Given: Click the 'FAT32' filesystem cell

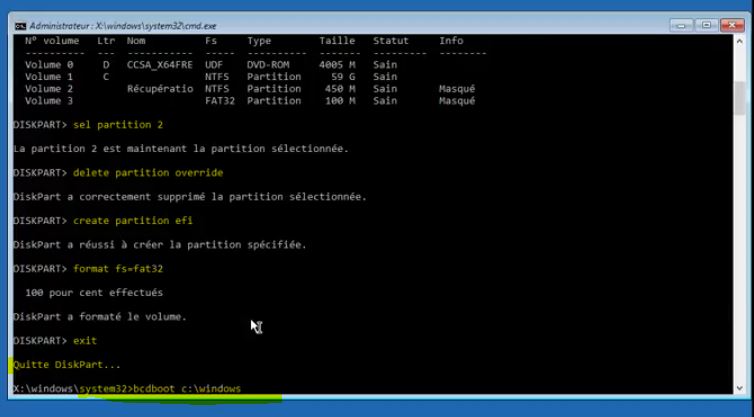Looking at the screenshot, I should tap(220, 101).
